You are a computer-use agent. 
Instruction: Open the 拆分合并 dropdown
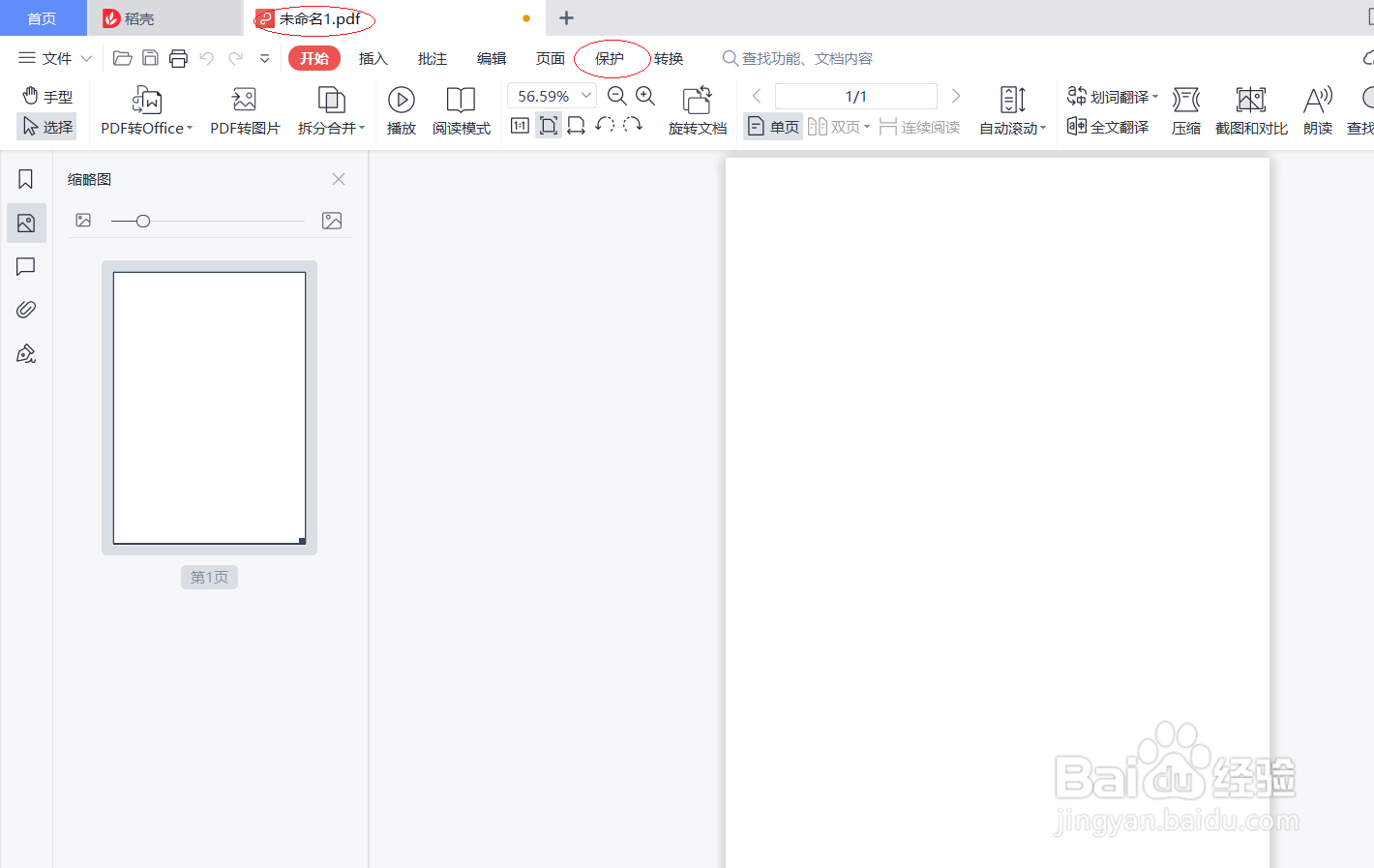[331, 110]
